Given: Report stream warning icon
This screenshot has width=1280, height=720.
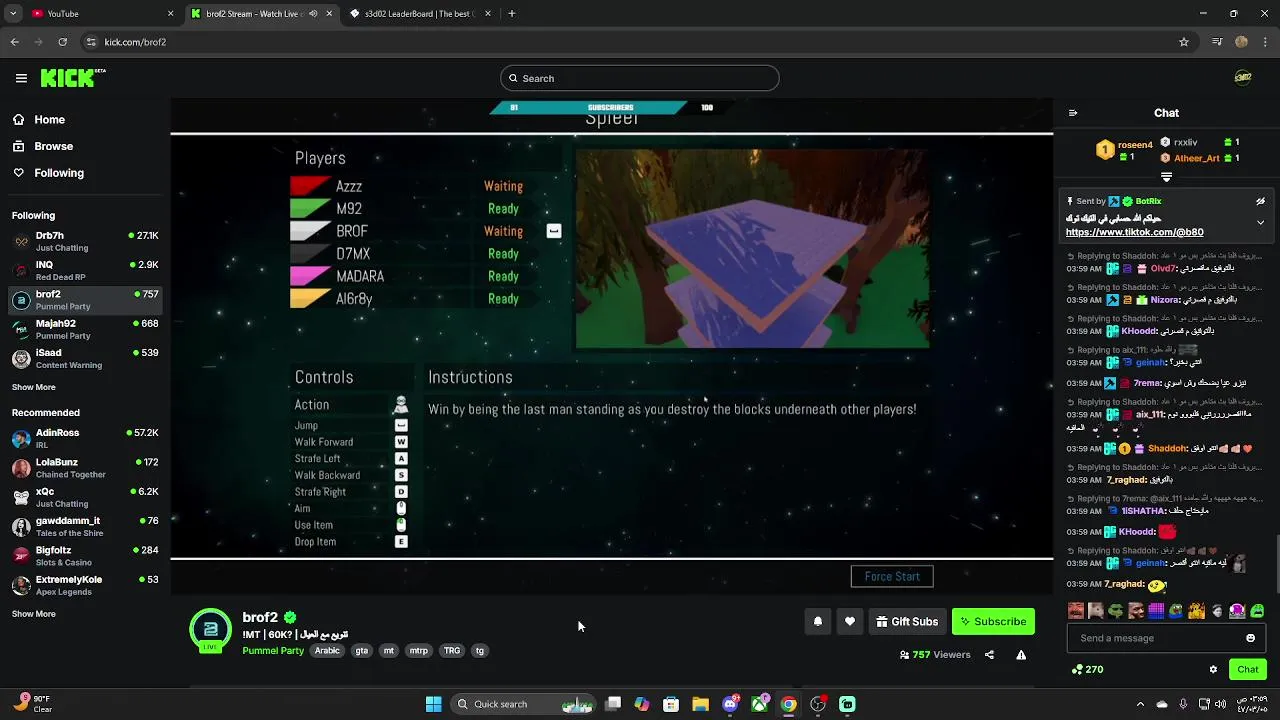Looking at the screenshot, I should [1021, 655].
